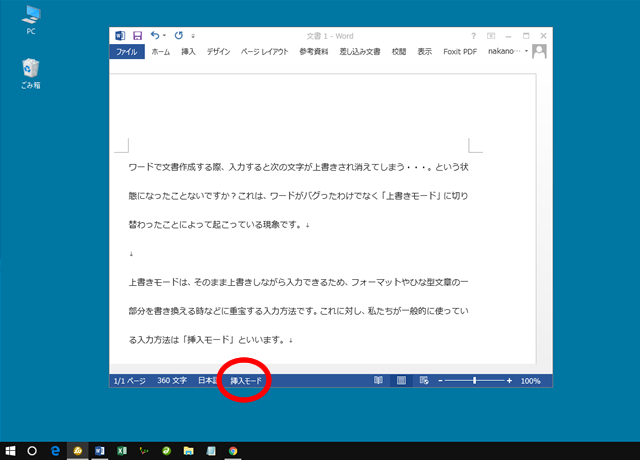This screenshot has height=460, width=640.
Task: Click the Redo/Repeat icon
Action: pos(178,35)
